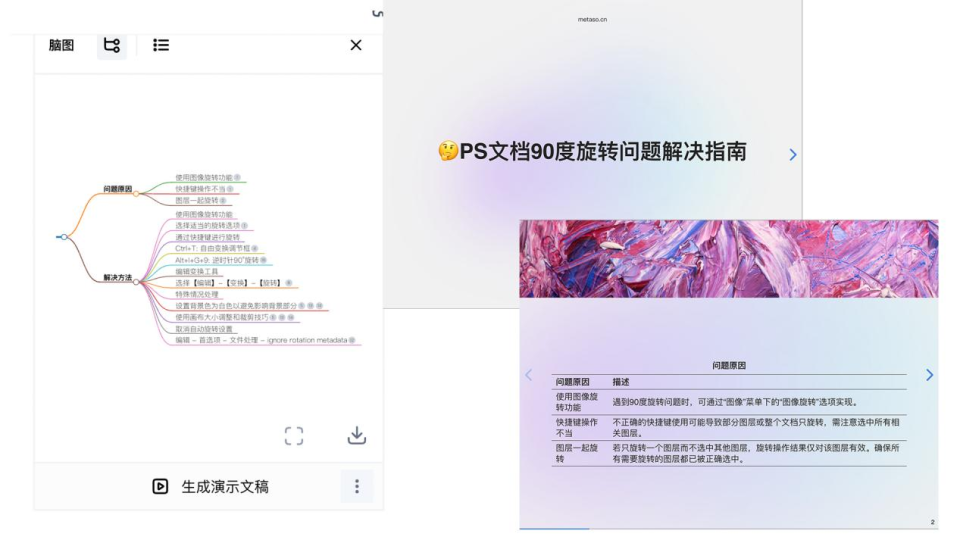Select the 图层一起旋转 node
This screenshot has width=960, height=540.
coord(197,200)
